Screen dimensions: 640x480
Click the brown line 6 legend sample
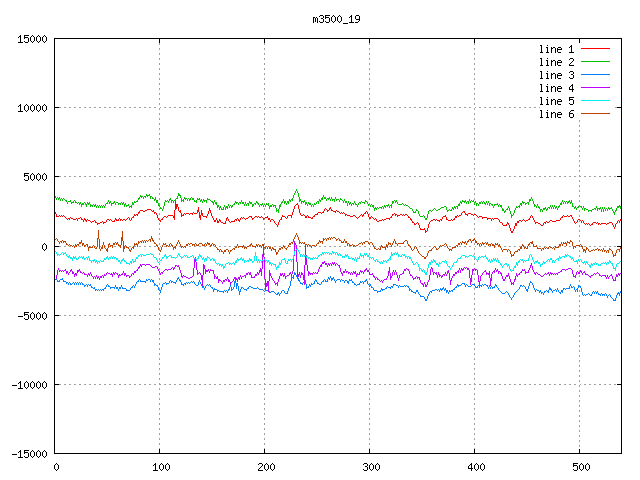[x=596, y=114]
